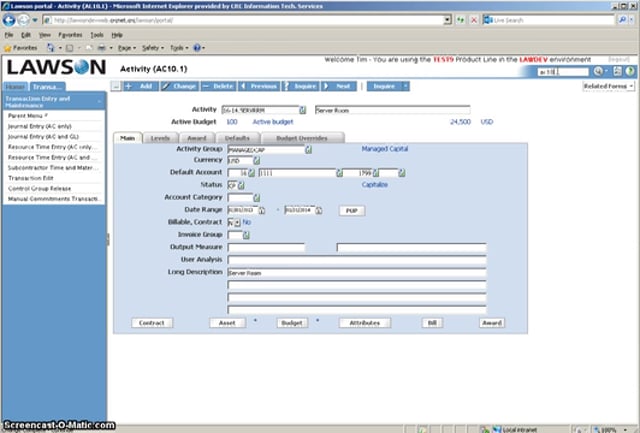Click the IE Help question mark icon

[x=197, y=48]
